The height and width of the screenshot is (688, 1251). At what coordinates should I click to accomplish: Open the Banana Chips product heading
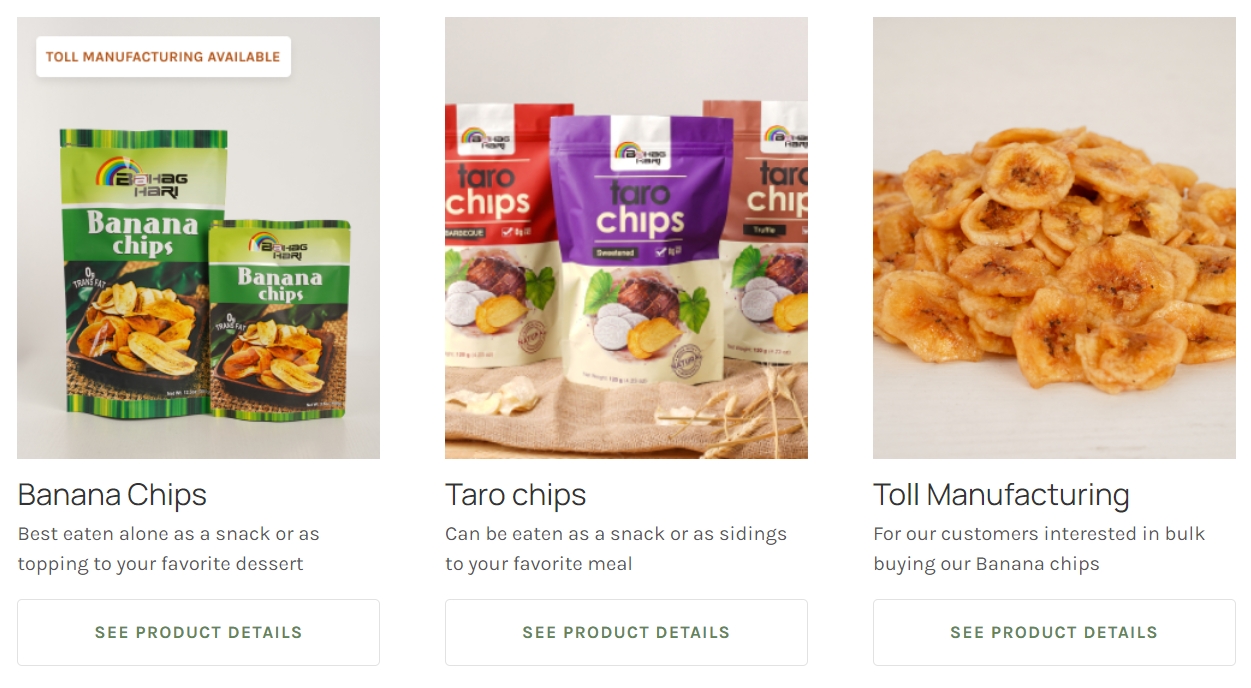[x=112, y=495]
